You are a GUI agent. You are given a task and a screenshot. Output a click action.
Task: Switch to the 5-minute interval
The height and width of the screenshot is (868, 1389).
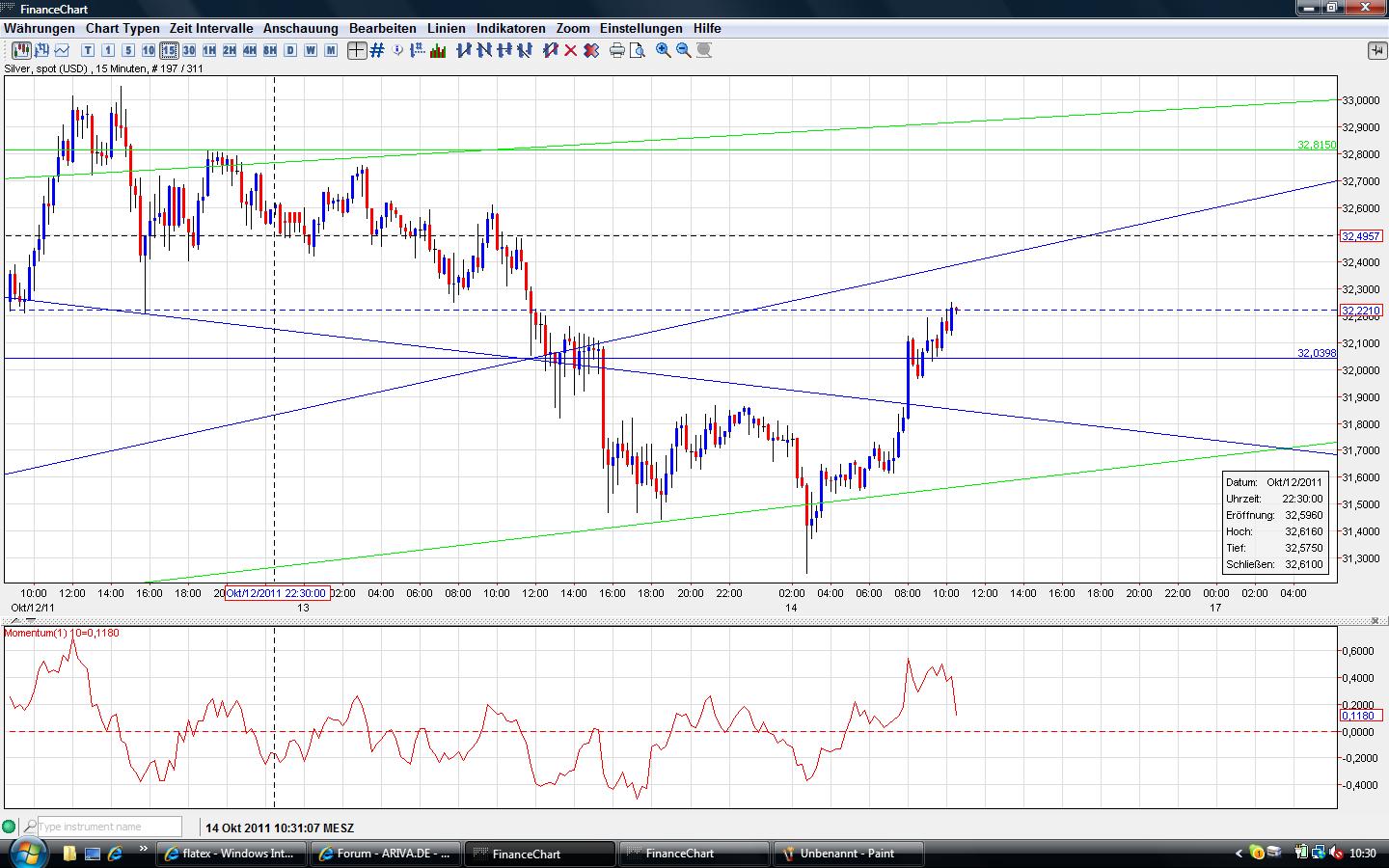pos(128,50)
